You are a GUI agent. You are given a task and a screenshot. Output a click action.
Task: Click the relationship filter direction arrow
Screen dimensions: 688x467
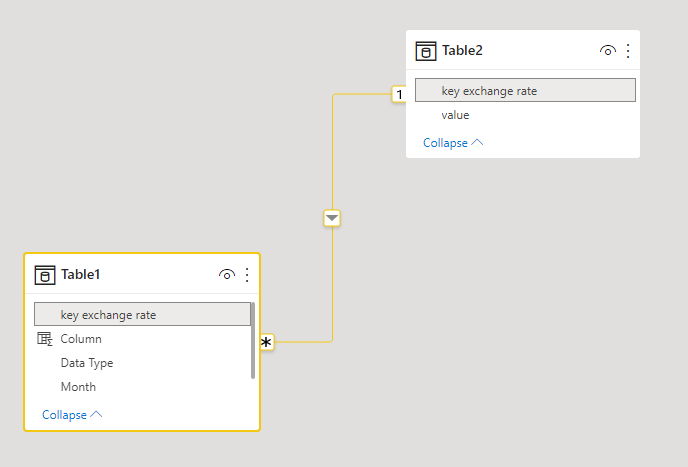(332, 218)
